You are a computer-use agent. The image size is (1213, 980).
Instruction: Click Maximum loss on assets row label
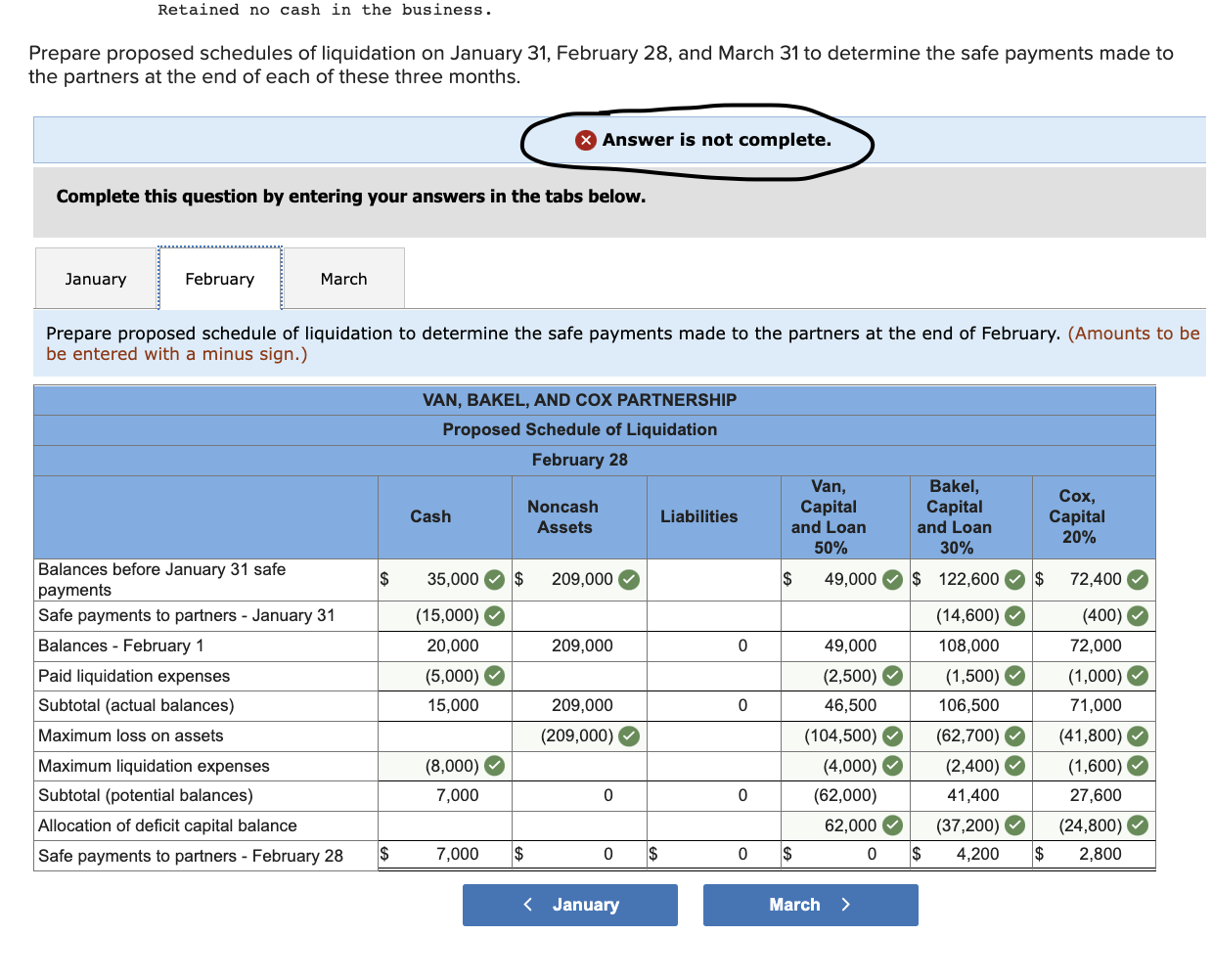pyautogui.click(x=131, y=735)
